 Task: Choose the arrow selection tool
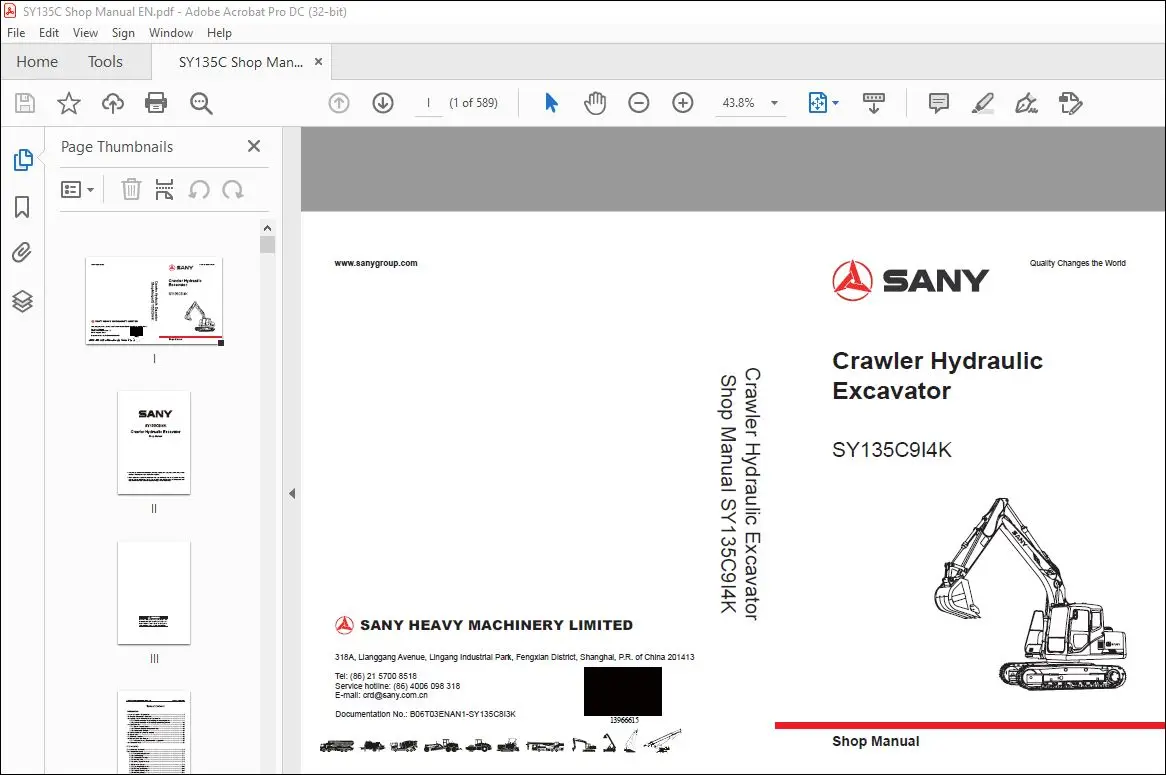(x=551, y=103)
